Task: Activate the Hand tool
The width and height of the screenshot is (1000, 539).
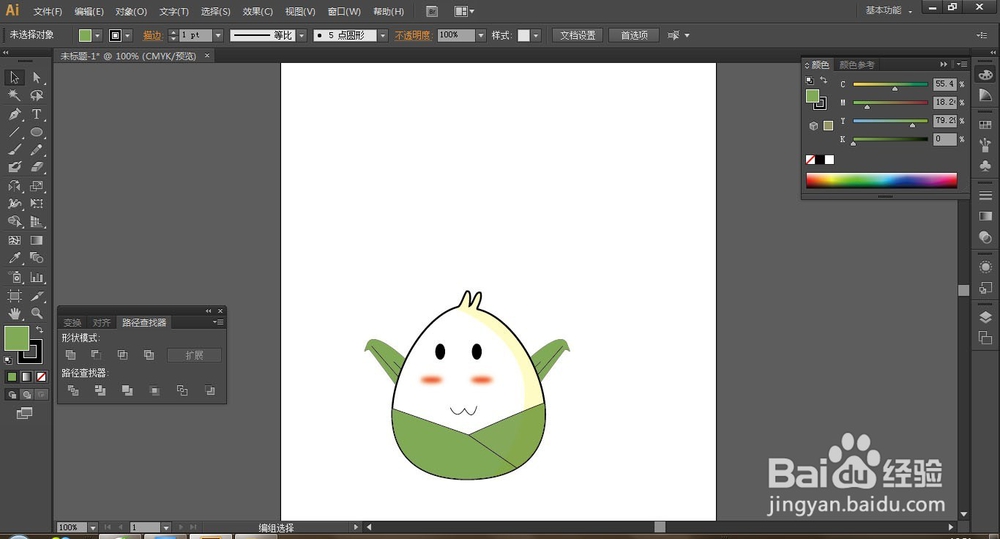Action: [15, 314]
